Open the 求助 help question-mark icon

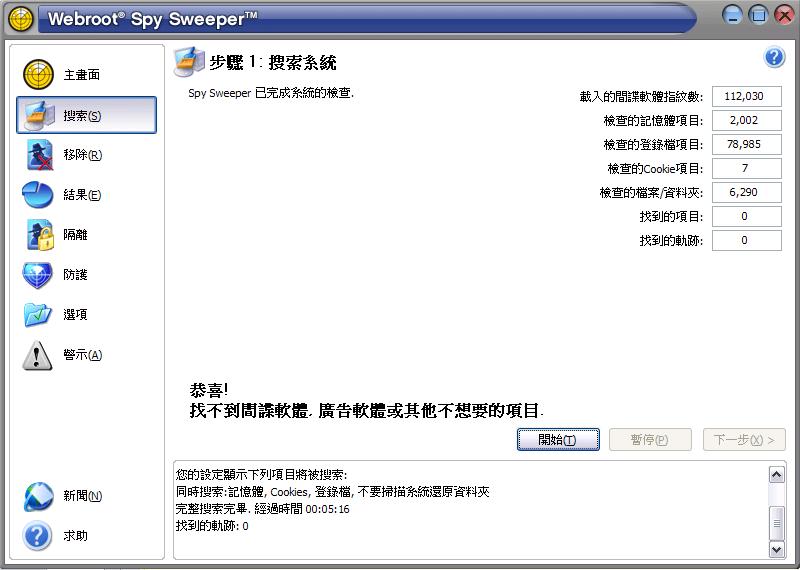click(38, 536)
